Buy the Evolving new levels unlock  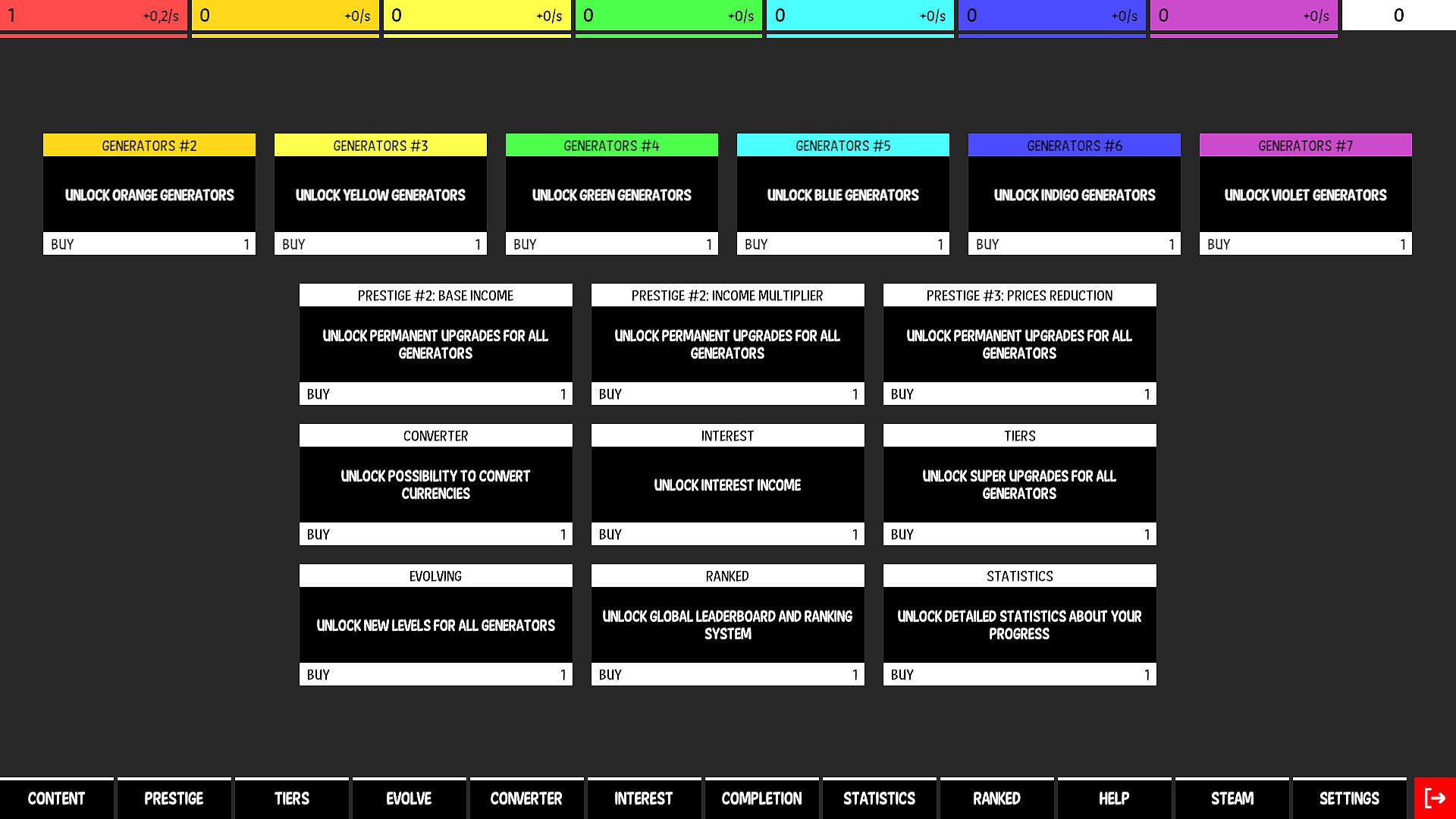(435, 674)
